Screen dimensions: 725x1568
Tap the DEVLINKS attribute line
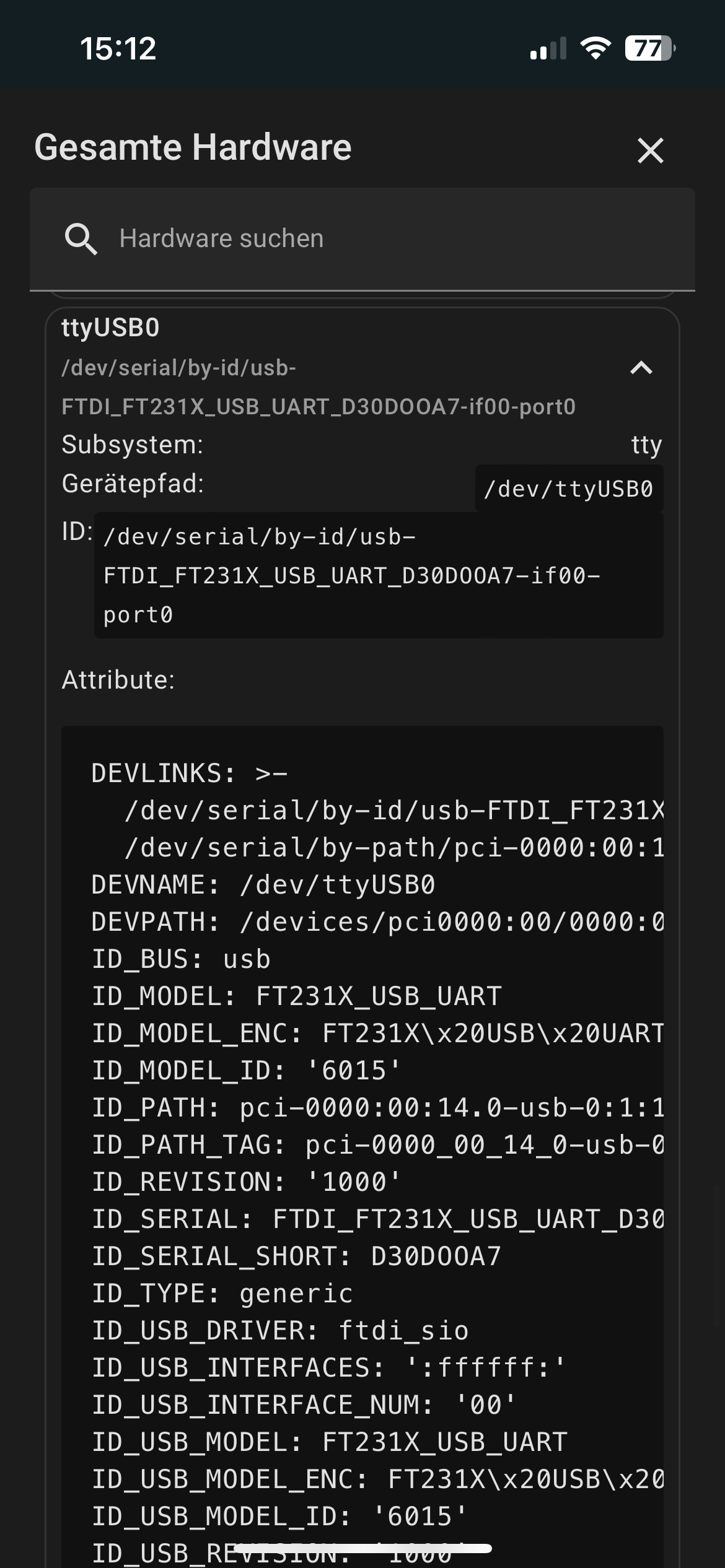pyautogui.click(x=190, y=773)
